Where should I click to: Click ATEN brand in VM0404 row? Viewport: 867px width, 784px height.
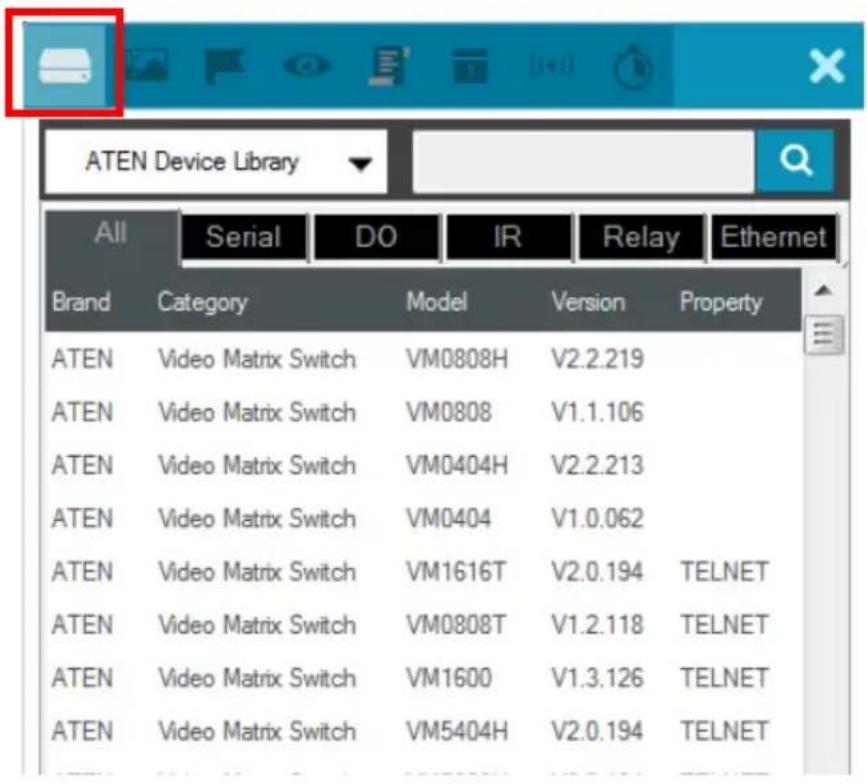click(82, 519)
